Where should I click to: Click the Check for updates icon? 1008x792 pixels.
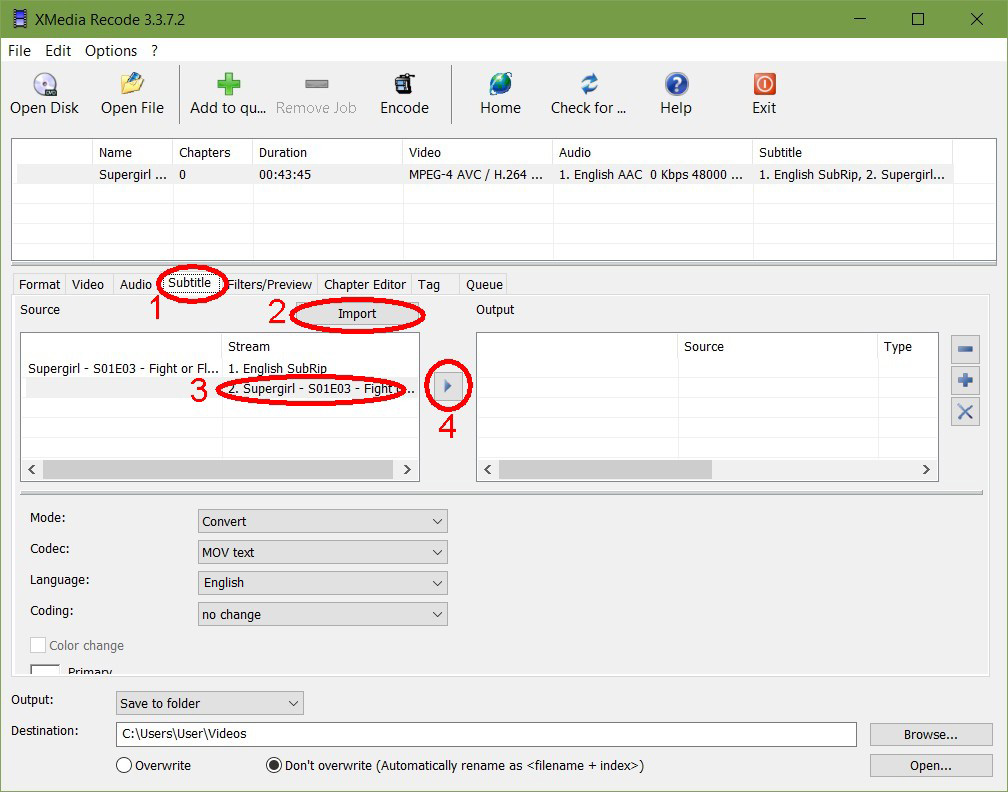pos(589,84)
